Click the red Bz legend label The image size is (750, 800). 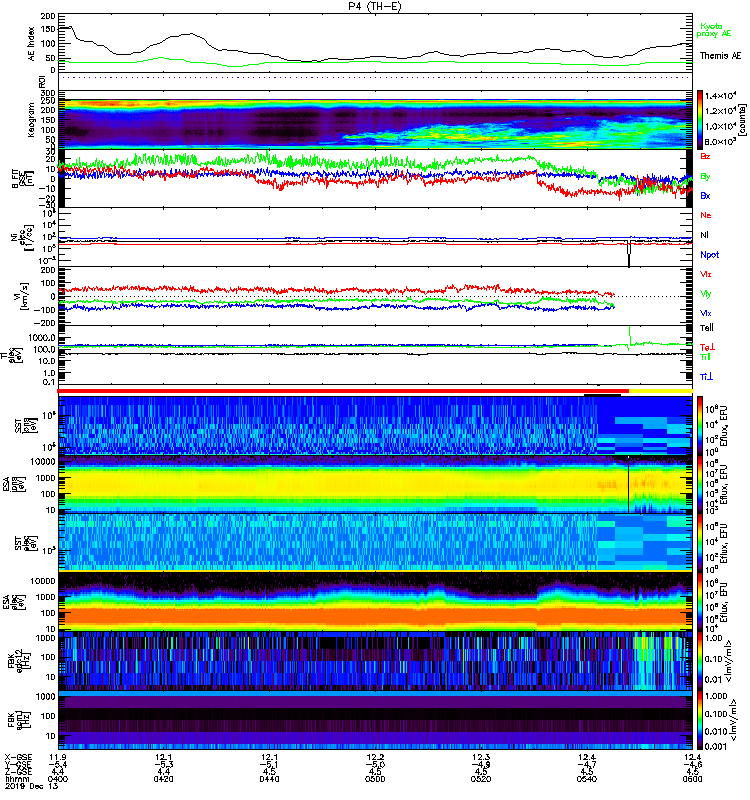point(705,157)
